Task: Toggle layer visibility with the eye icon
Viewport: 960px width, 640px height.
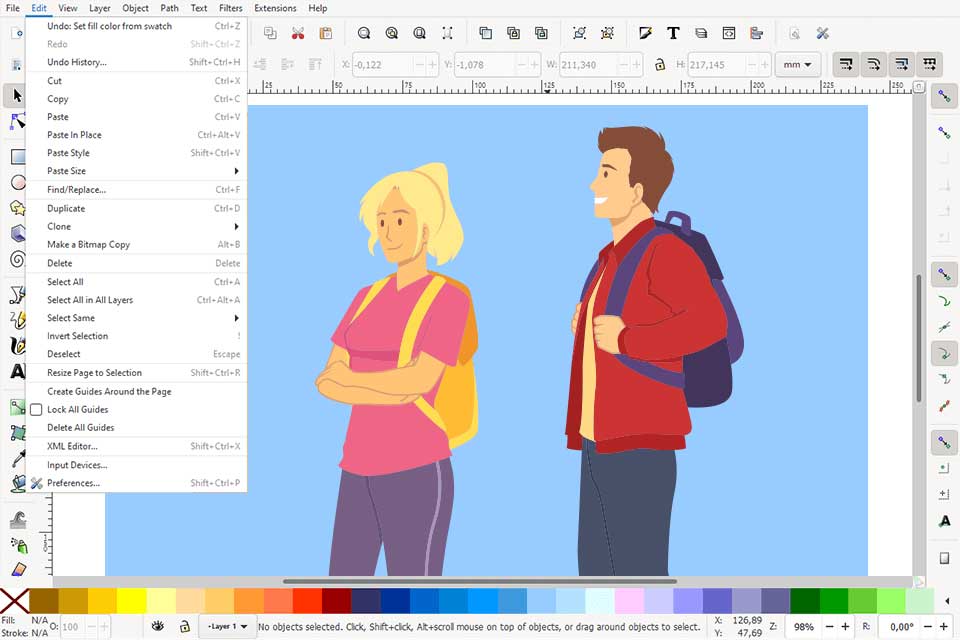Action: coord(157,625)
